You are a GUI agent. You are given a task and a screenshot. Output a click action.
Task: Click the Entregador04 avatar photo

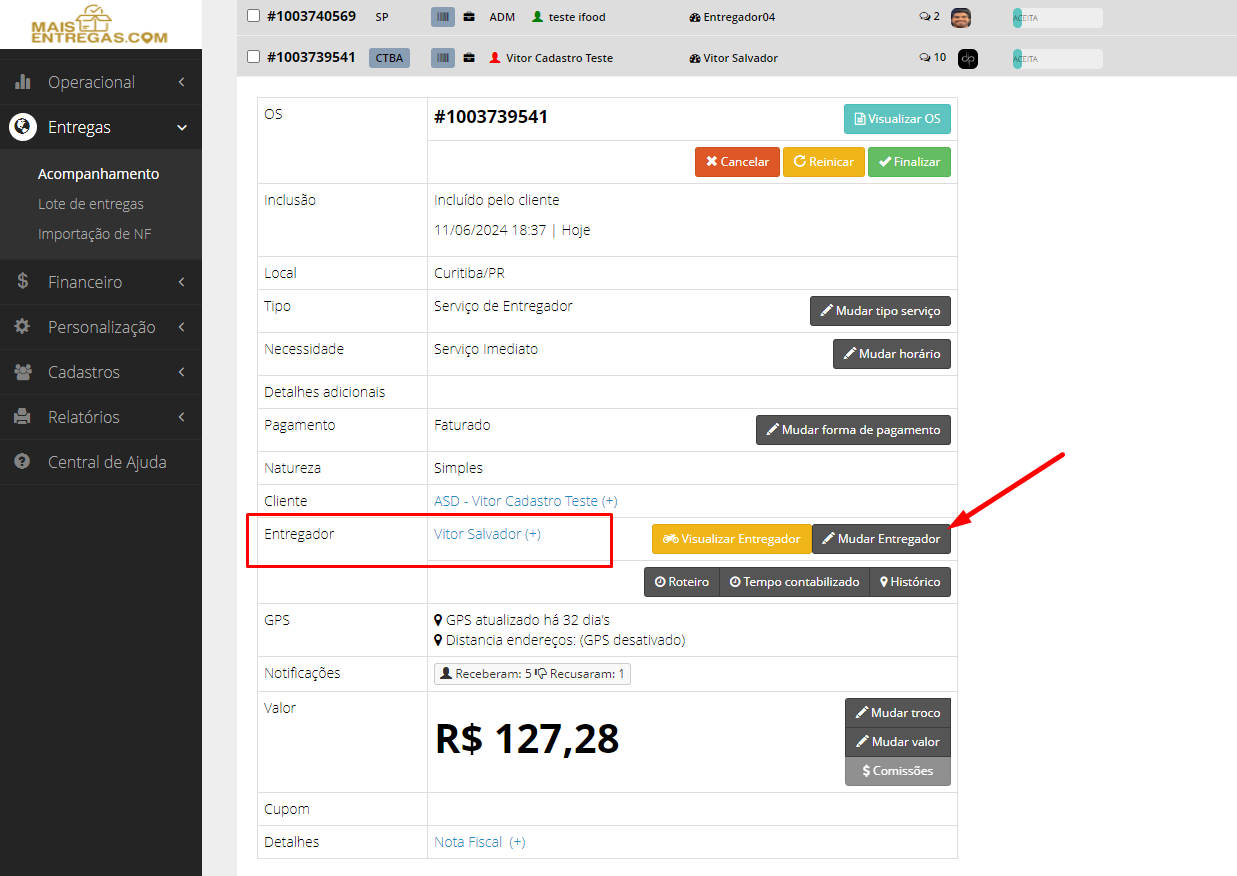960,17
